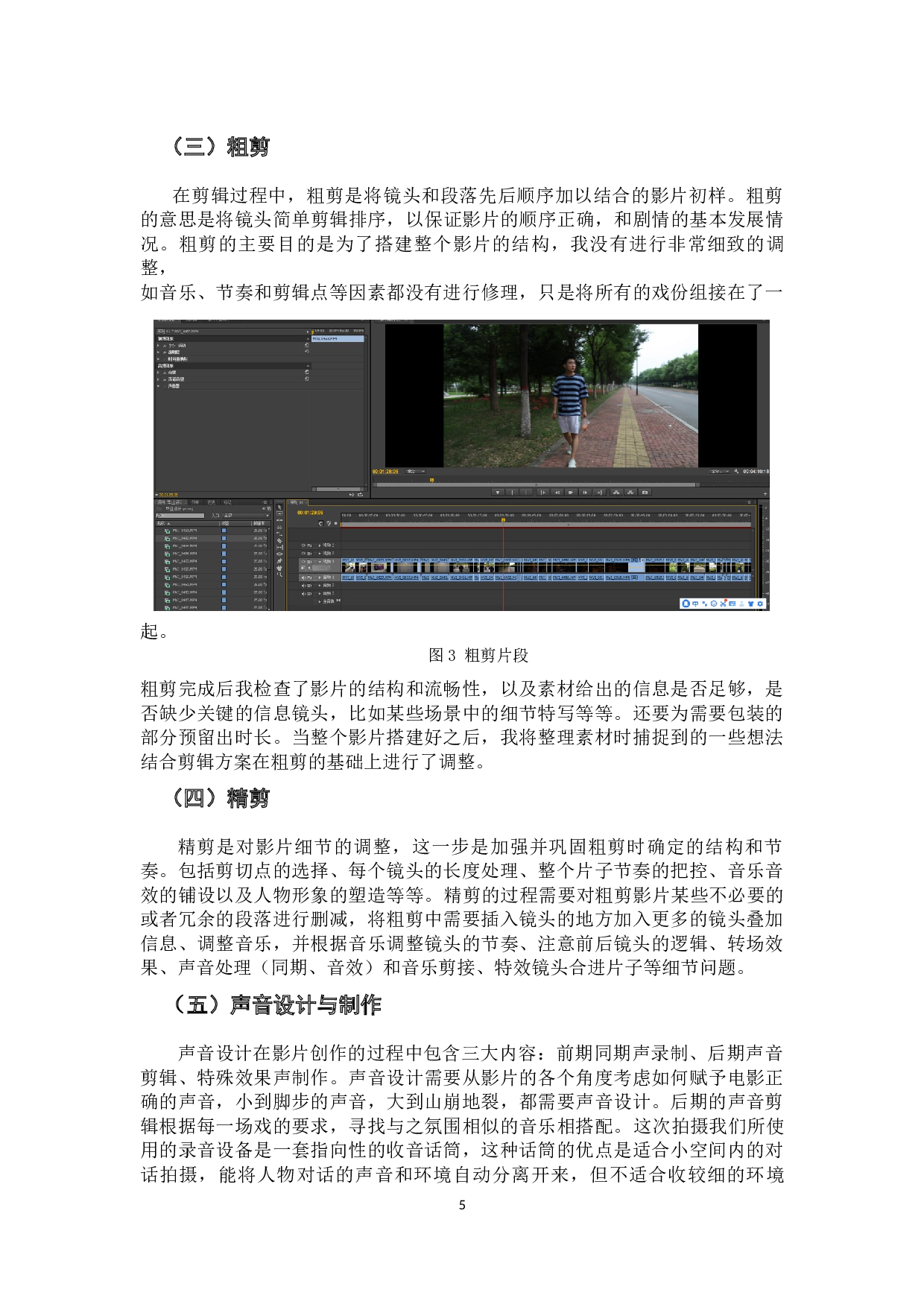Toggle the eye visibility for top video track

point(303,545)
